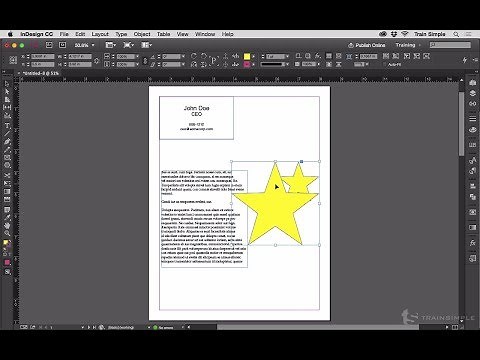Click the vertical scrollbar thumb
Image resolution: width=480 pixels, height=360 pixels.
click(x=461, y=123)
